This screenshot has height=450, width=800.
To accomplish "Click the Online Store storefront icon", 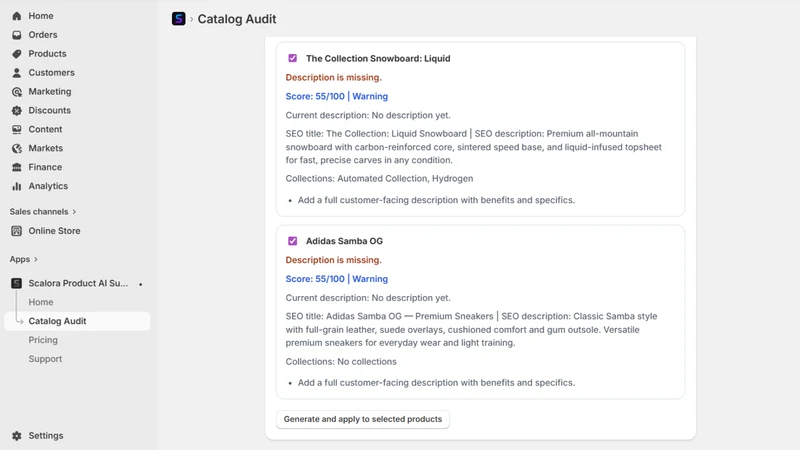I will coord(17,231).
